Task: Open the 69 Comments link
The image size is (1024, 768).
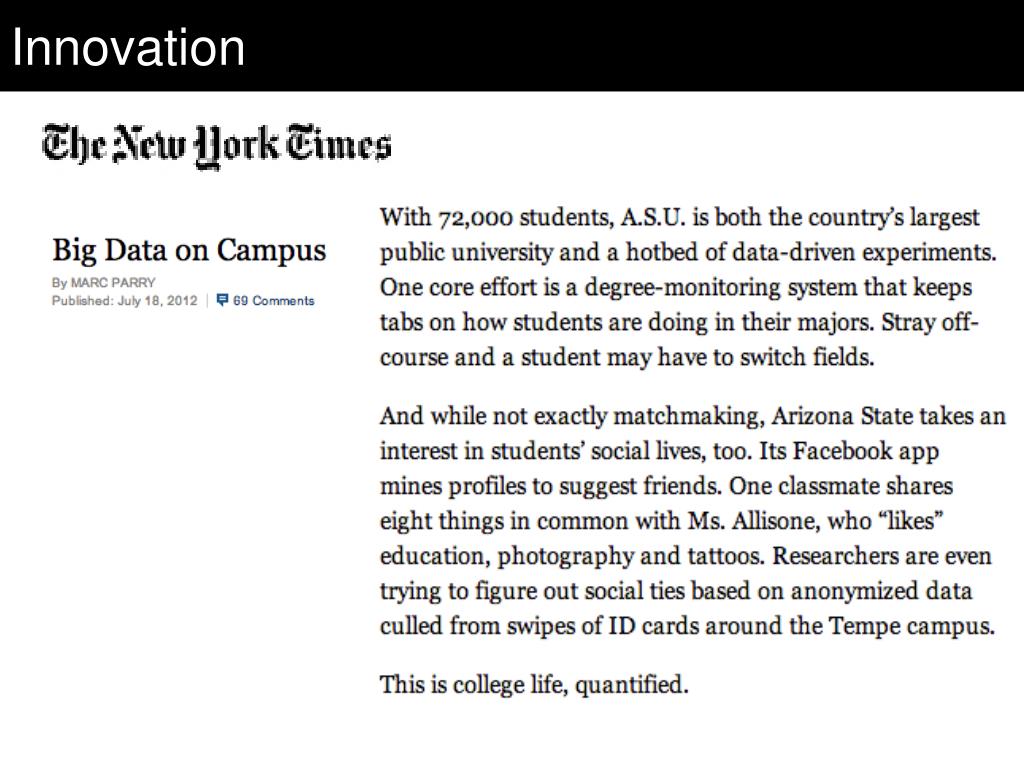Action: click(x=274, y=300)
